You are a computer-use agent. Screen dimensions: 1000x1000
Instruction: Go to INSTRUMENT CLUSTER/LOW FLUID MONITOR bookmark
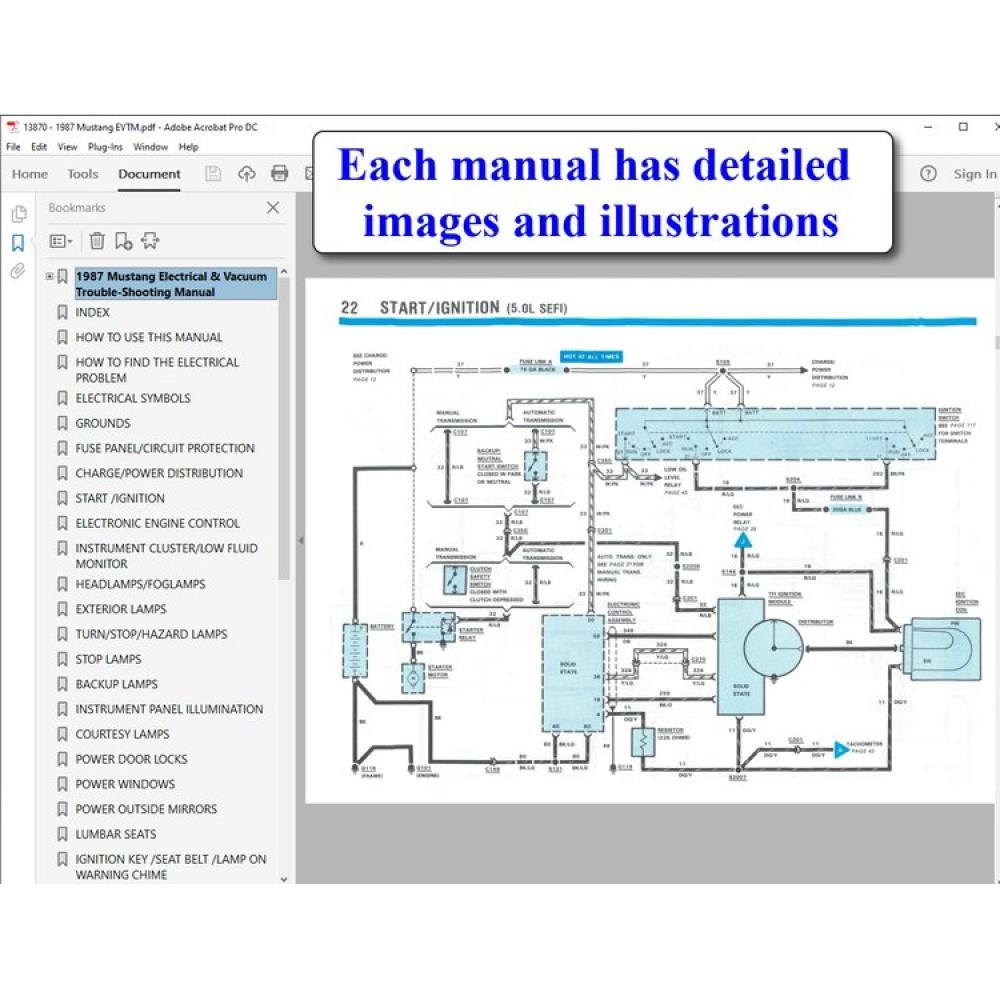pos(166,556)
